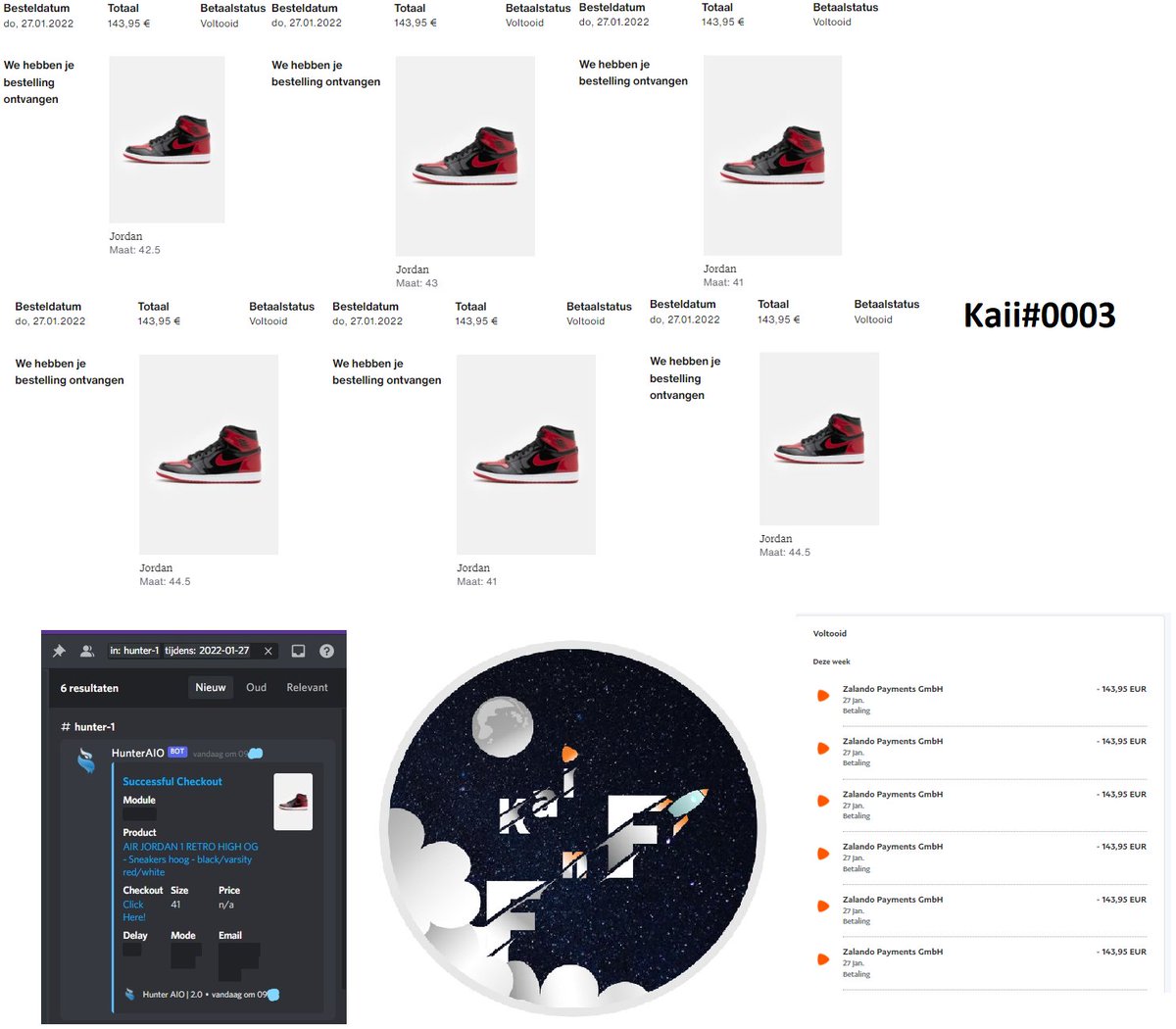Open the 'Successful Checkout' embed title link
The height and width of the screenshot is (1029, 1176).
172,781
